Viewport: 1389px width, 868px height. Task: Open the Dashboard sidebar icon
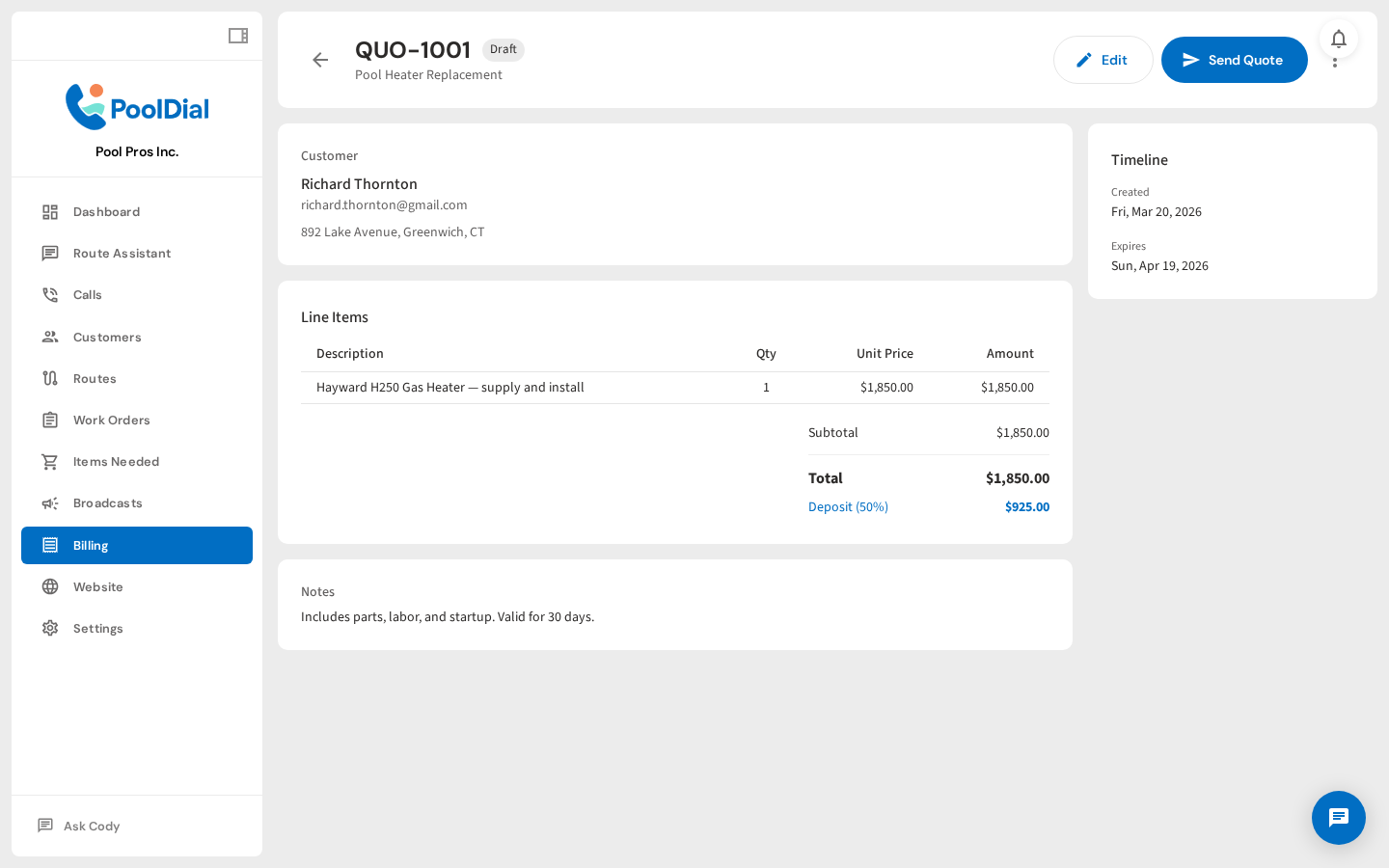click(x=50, y=211)
